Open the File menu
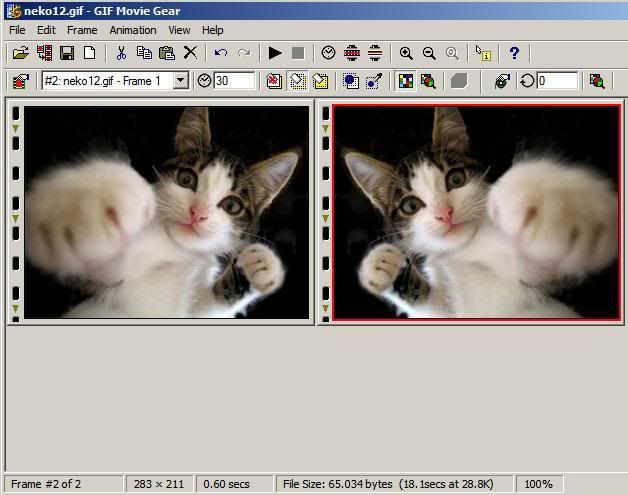The height and width of the screenshot is (495, 628). click(17, 30)
